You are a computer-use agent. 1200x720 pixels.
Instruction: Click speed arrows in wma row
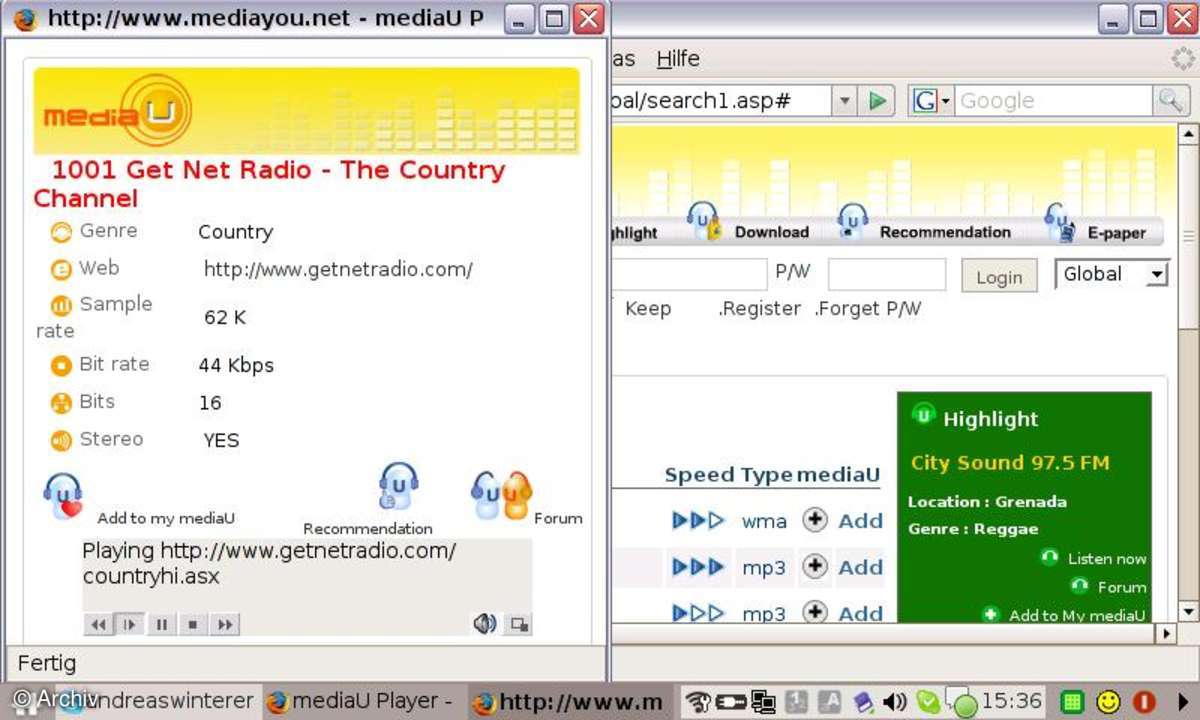point(698,521)
